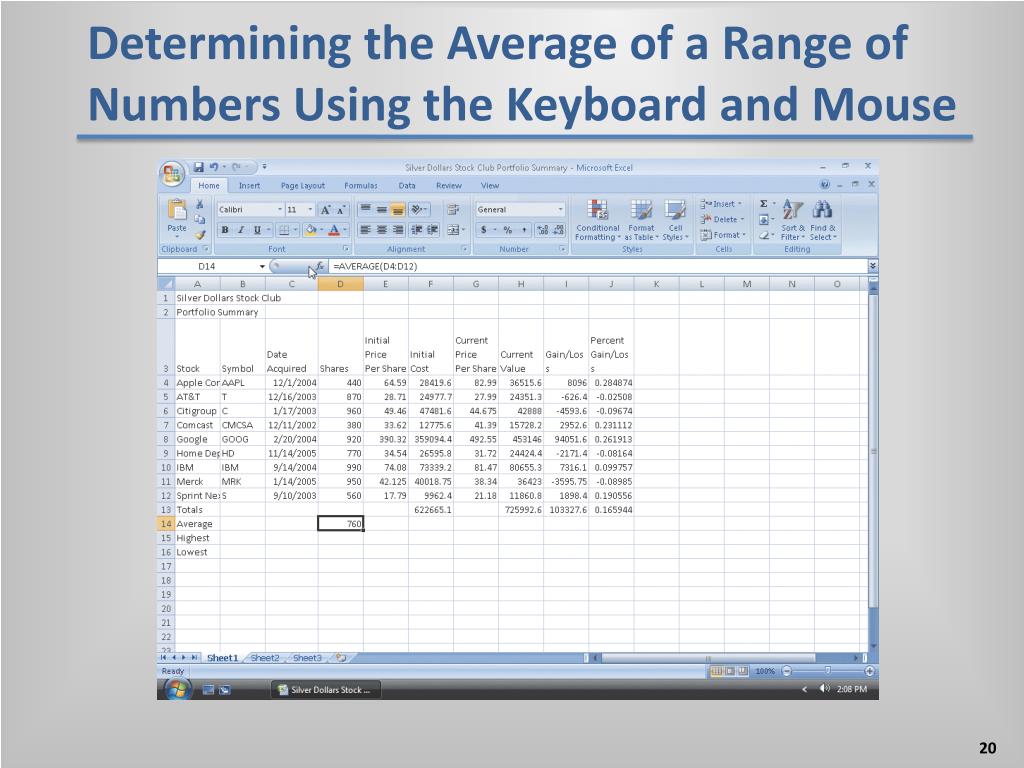Click Silver Dollars Stock taskbar button
This screenshot has height=768, width=1024.
[326, 690]
